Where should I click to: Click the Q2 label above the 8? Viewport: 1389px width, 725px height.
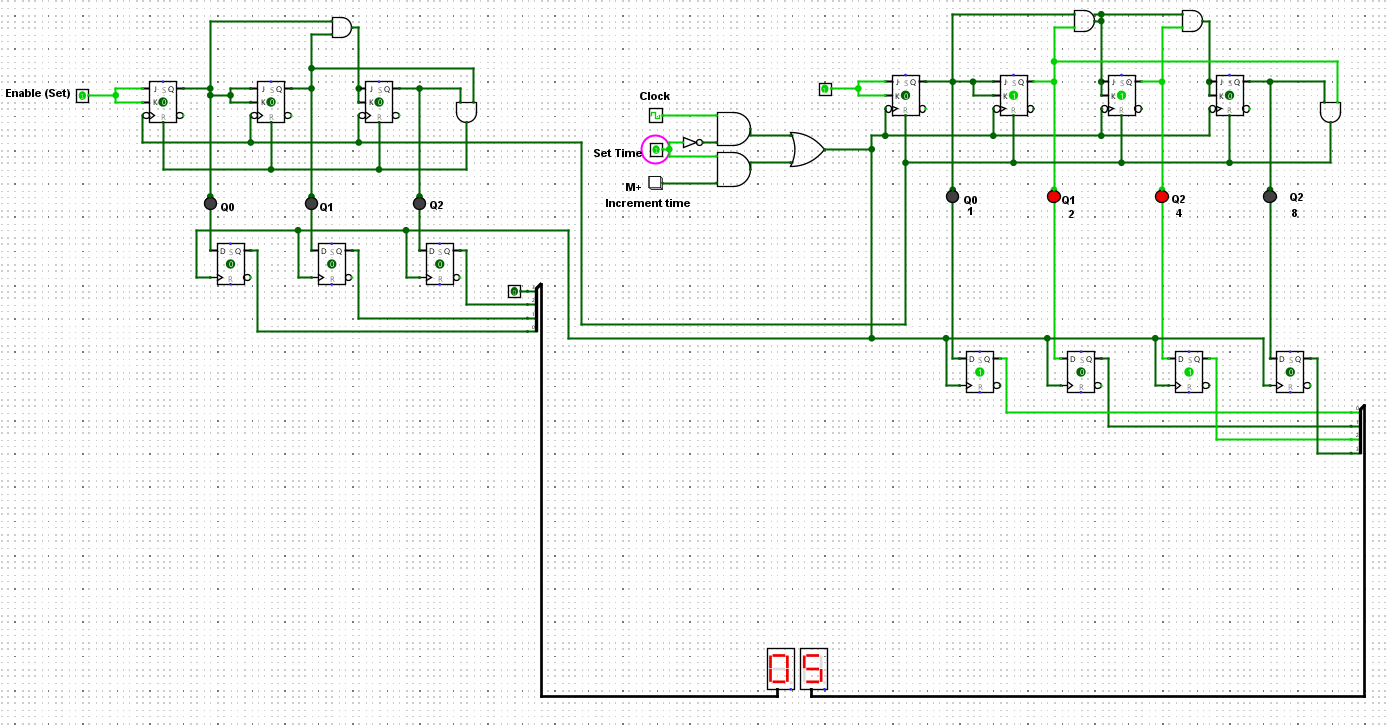point(1296,197)
